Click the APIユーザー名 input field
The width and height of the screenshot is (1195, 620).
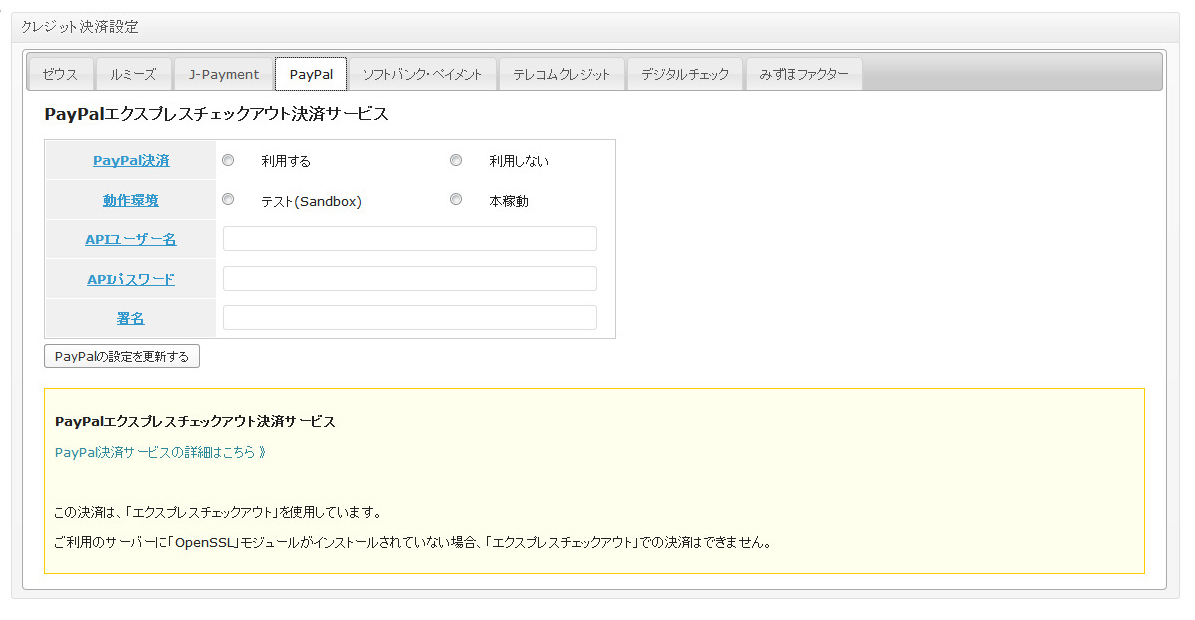(x=409, y=239)
